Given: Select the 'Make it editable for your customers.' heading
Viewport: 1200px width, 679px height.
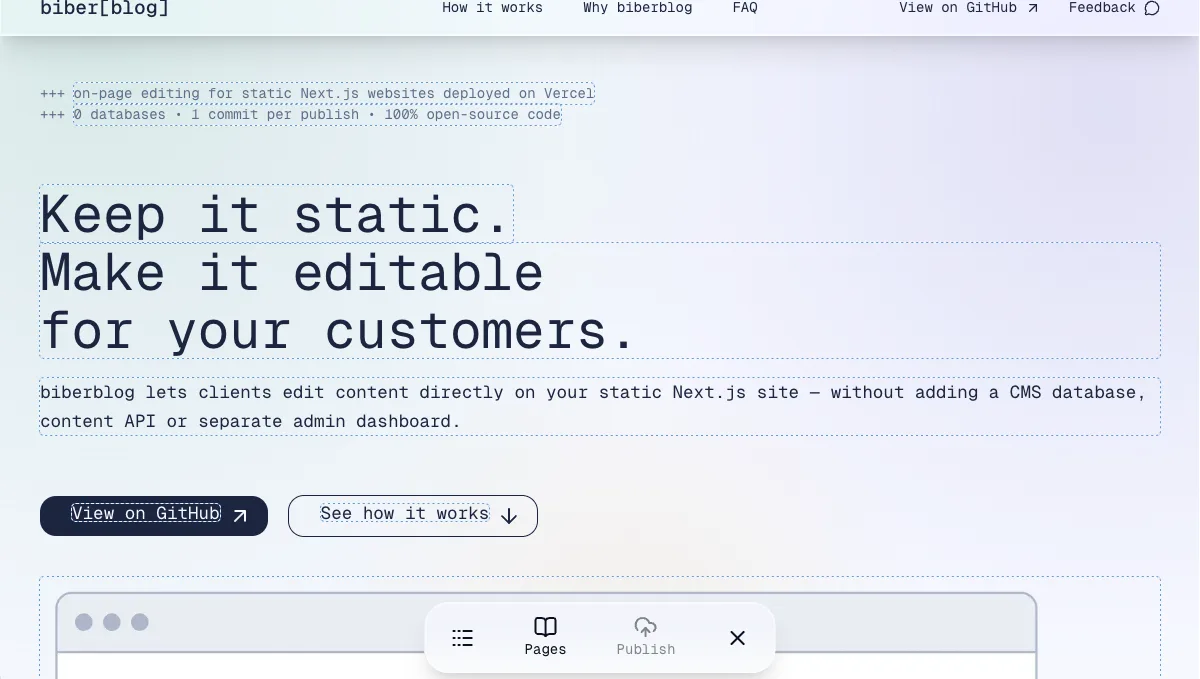Looking at the screenshot, I should [x=600, y=300].
